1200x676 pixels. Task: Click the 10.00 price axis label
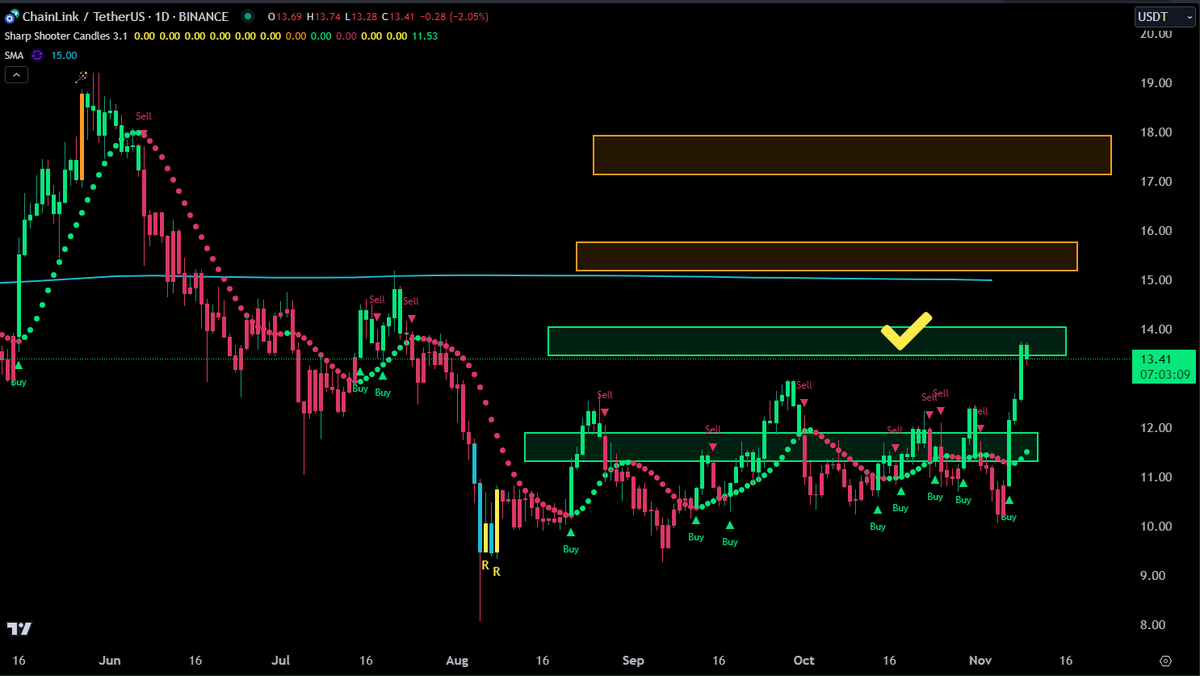tap(1156, 526)
